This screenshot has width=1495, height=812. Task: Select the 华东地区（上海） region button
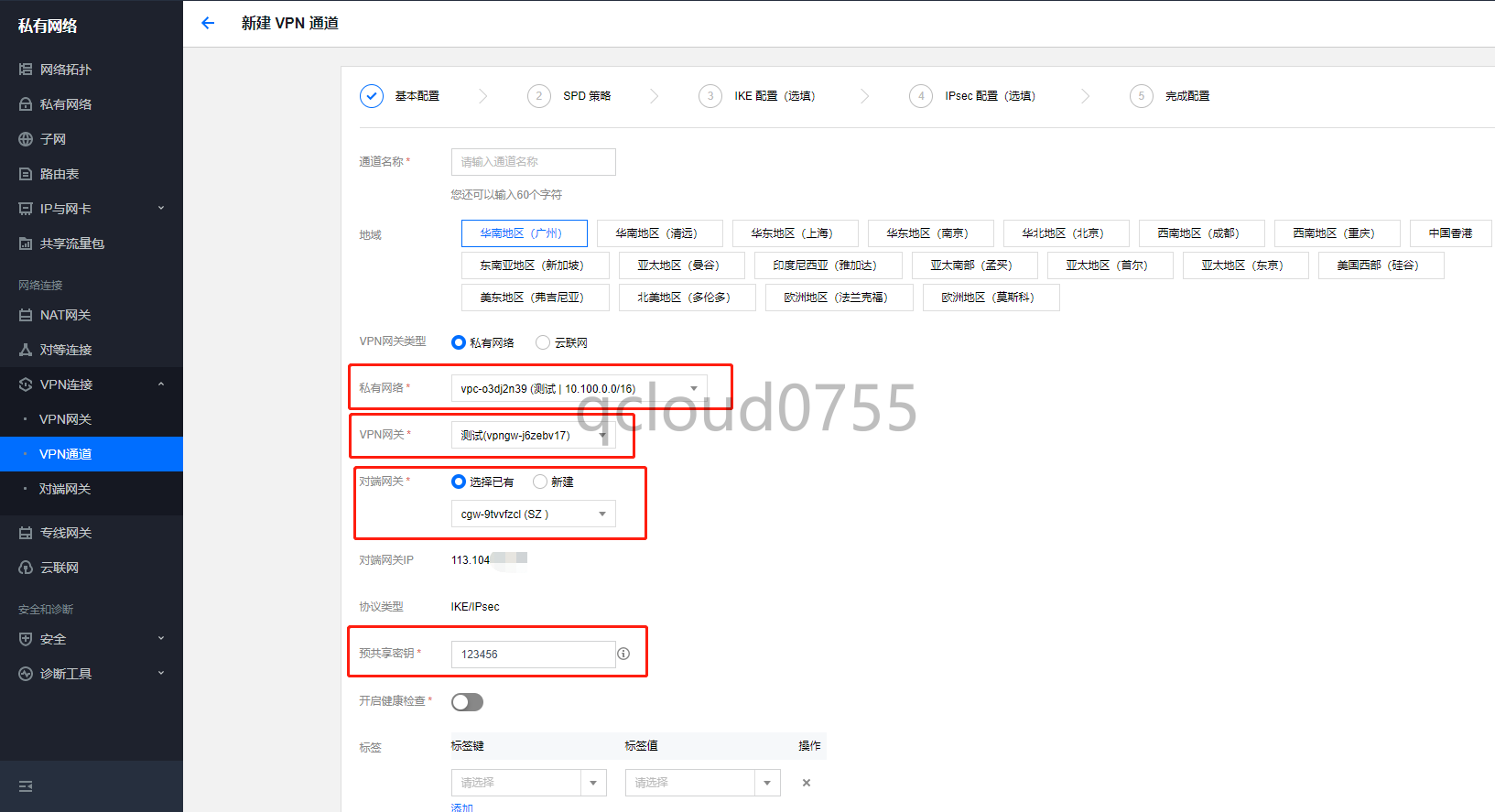coord(795,233)
